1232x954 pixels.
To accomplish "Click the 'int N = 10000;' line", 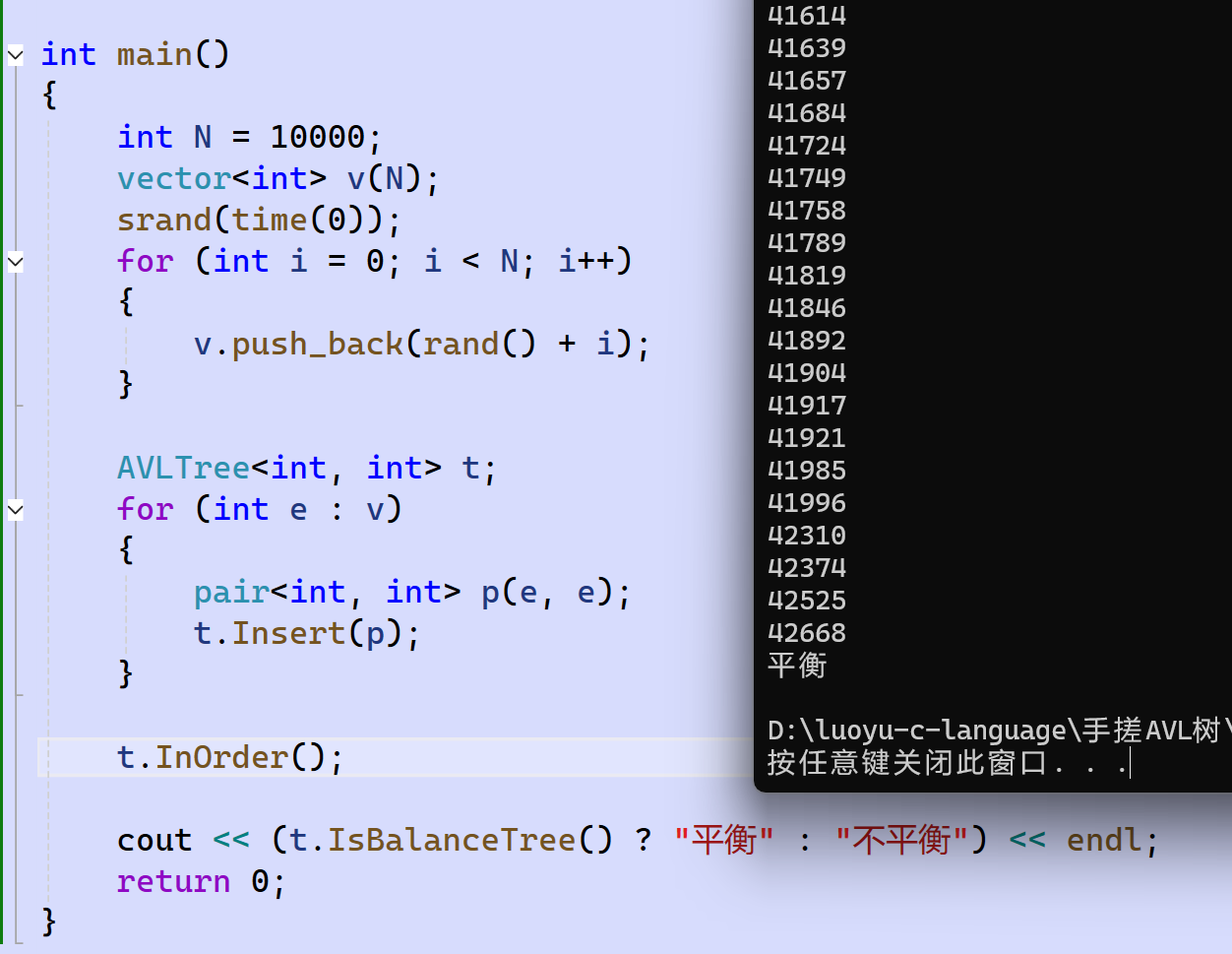I will pos(249,137).
